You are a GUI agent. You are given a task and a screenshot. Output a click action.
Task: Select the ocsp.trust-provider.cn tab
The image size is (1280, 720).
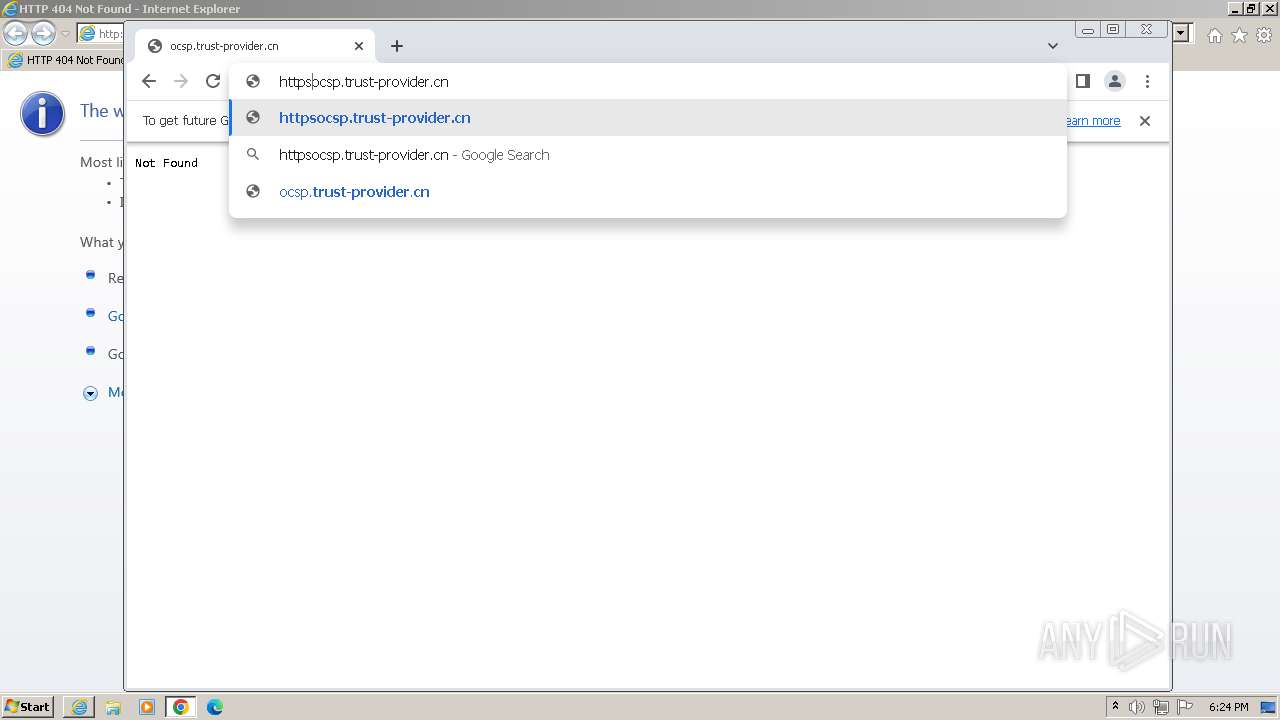[x=255, y=46]
